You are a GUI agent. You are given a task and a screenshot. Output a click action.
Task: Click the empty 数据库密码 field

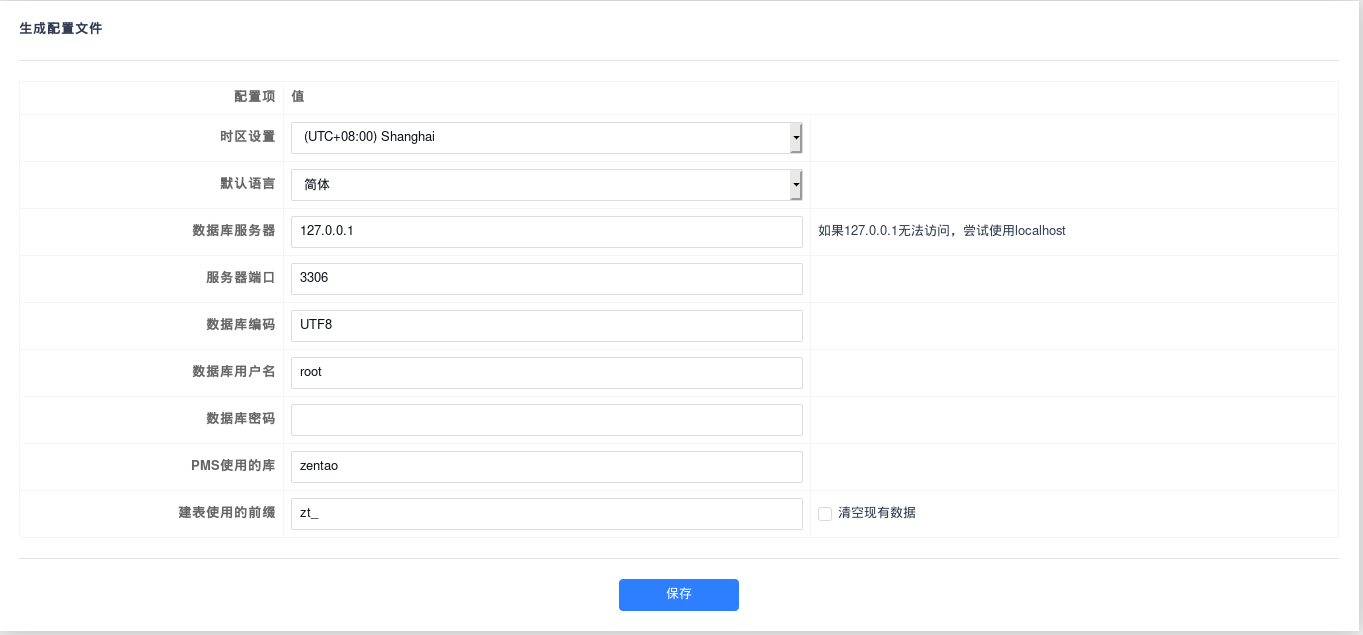point(546,419)
